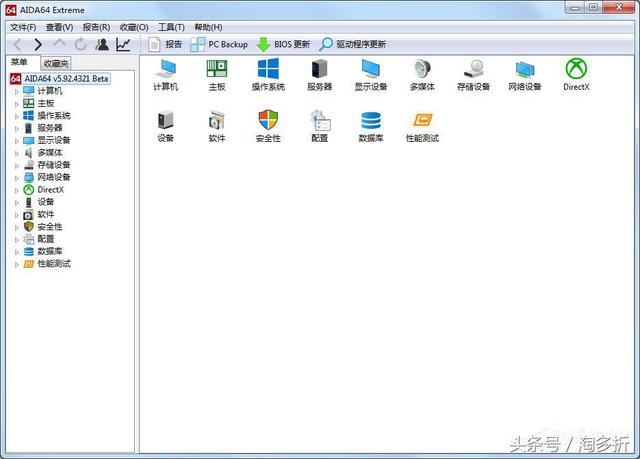Open the 多媒体 speaker icon
This screenshot has height=459, width=640.
coord(422,70)
